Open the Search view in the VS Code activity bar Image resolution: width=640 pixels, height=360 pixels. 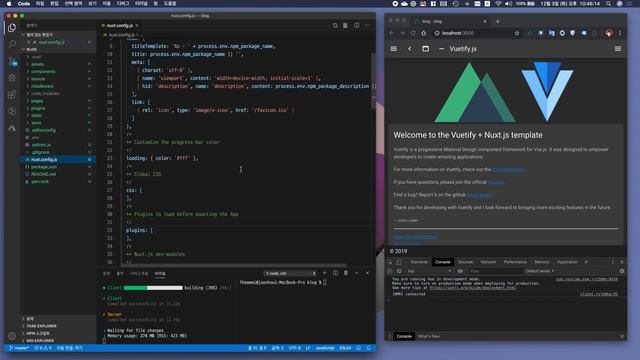12,44
